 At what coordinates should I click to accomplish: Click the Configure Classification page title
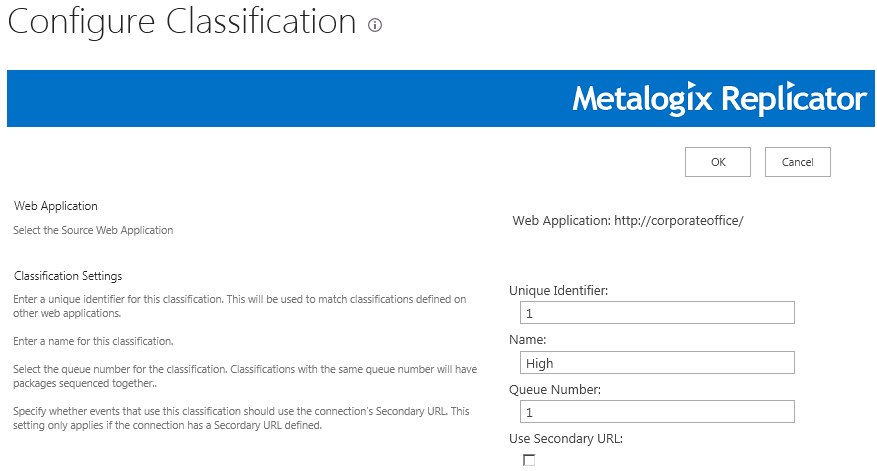[x=182, y=22]
